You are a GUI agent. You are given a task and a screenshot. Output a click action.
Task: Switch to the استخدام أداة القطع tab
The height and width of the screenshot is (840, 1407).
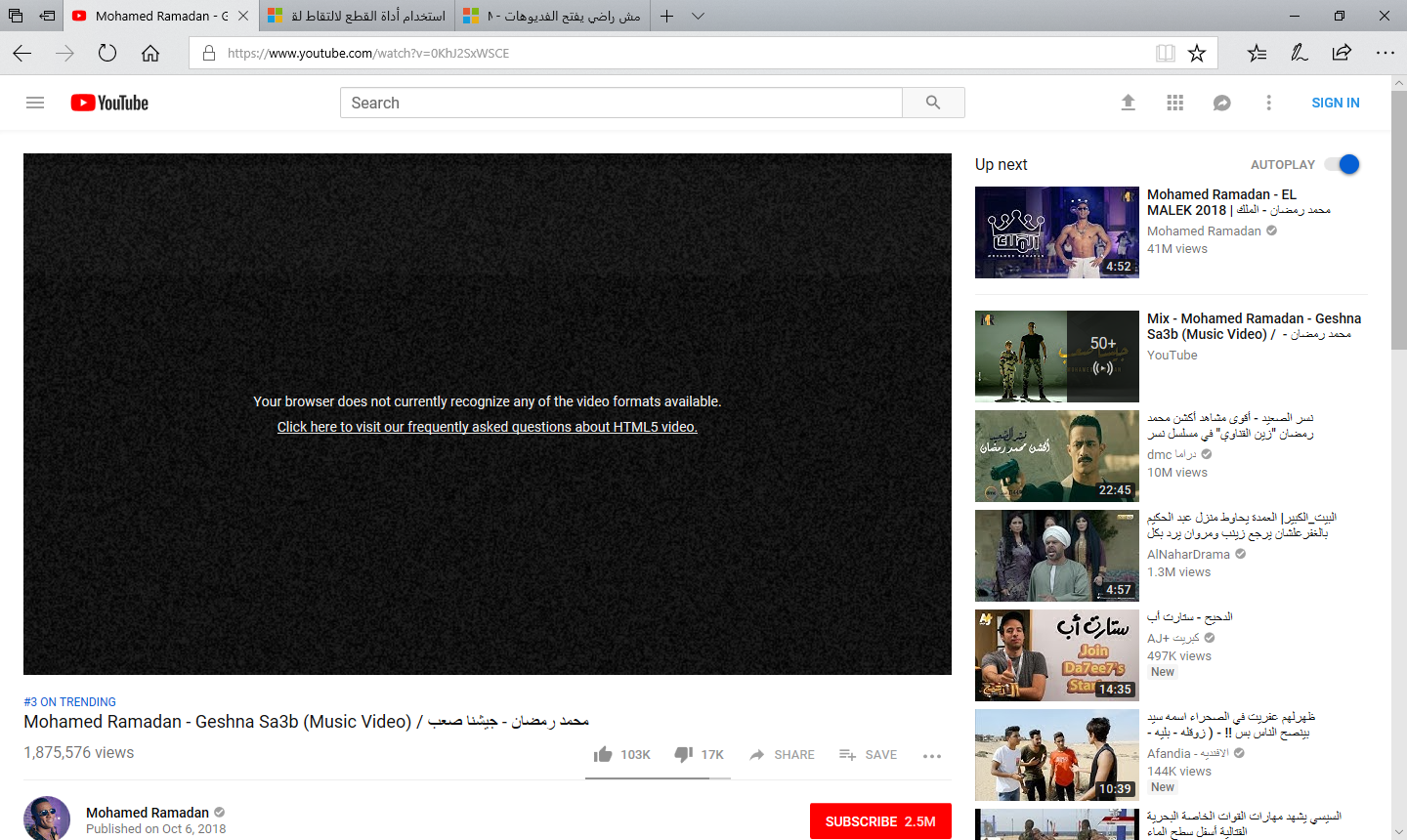(x=357, y=16)
